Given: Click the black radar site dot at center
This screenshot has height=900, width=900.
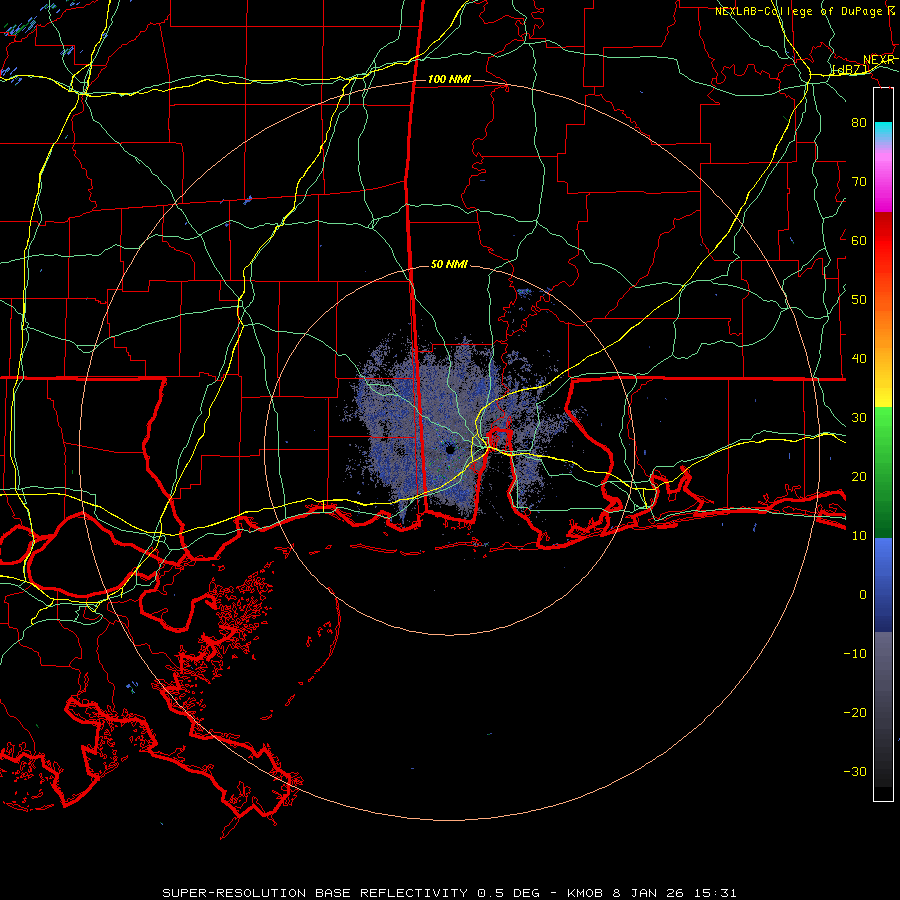Looking at the screenshot, I should [x=450, y=449].
